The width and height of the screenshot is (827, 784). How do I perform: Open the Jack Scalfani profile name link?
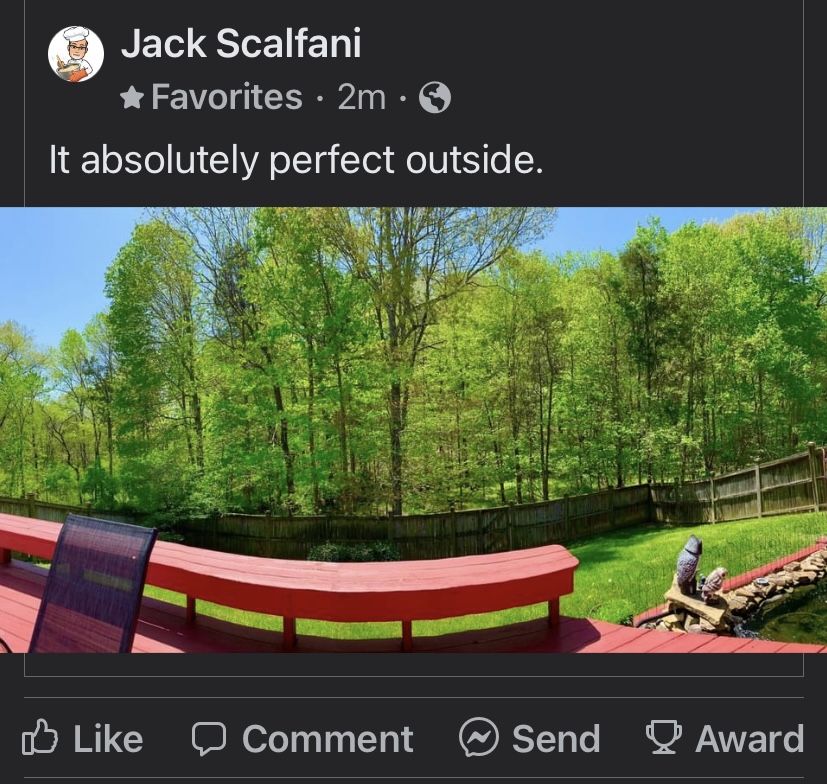coord(241,43)
